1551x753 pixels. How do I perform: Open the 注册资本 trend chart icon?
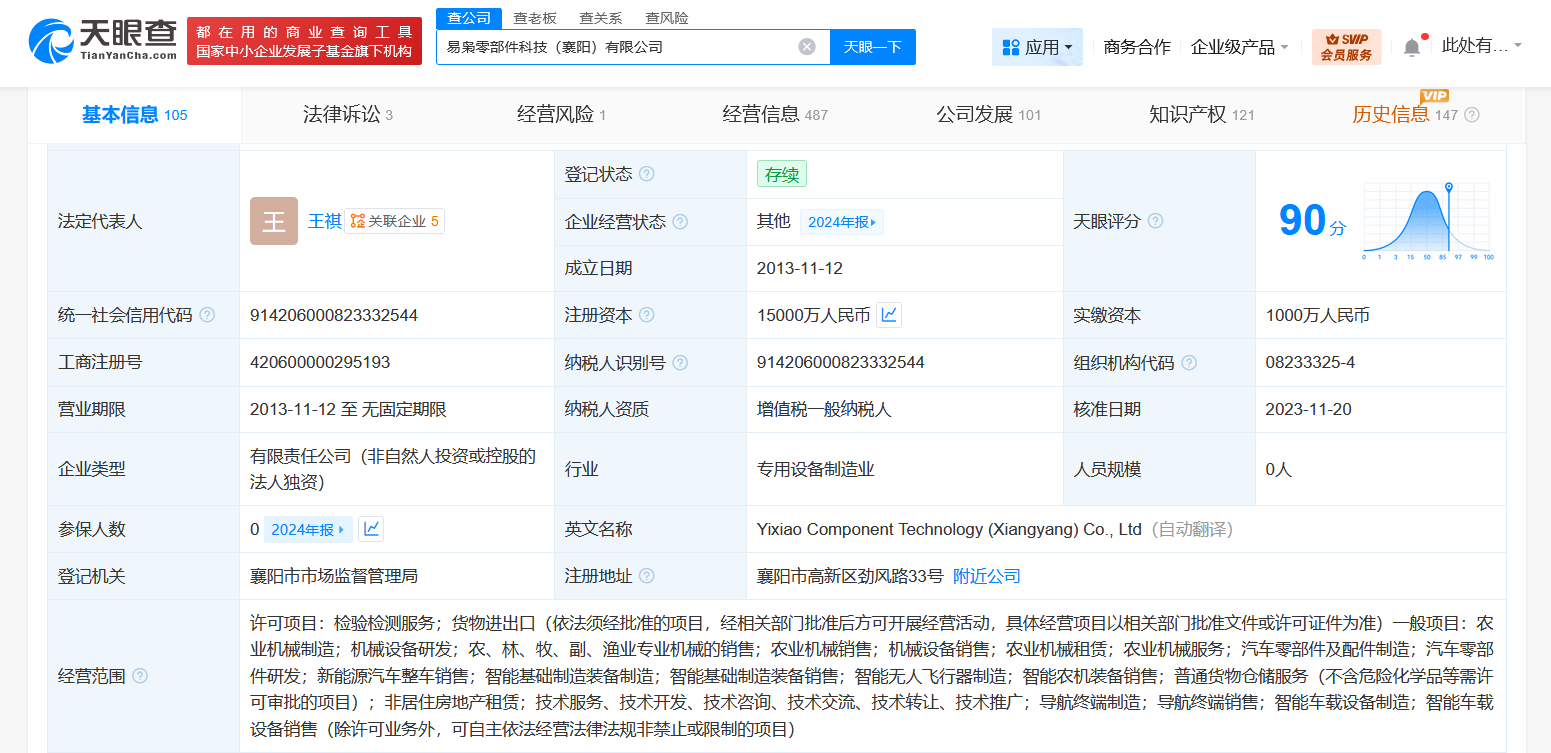[887, 314]
